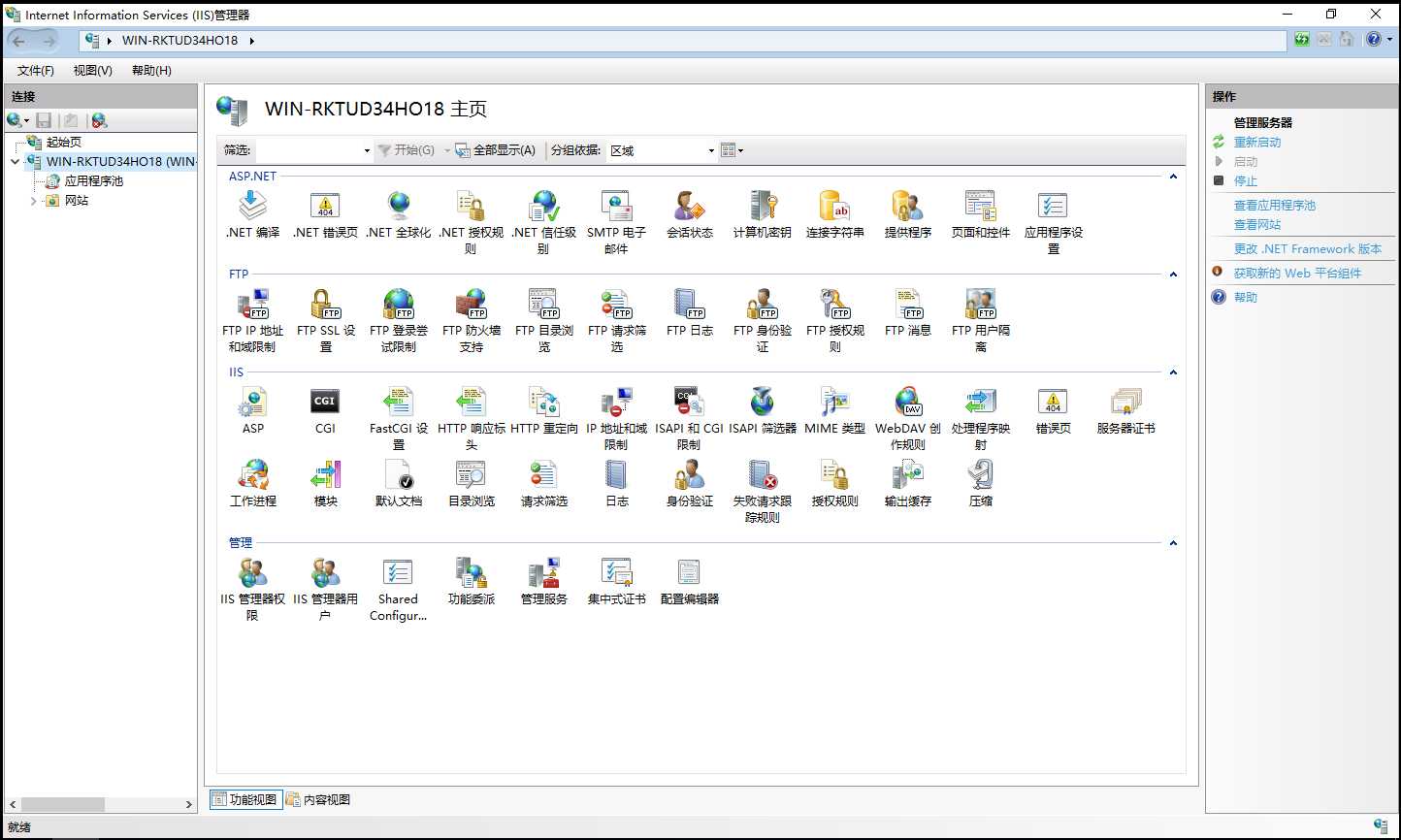1401x840 pixels.
Task: Open the 视图(V) menu
Action: coord(93,71)
